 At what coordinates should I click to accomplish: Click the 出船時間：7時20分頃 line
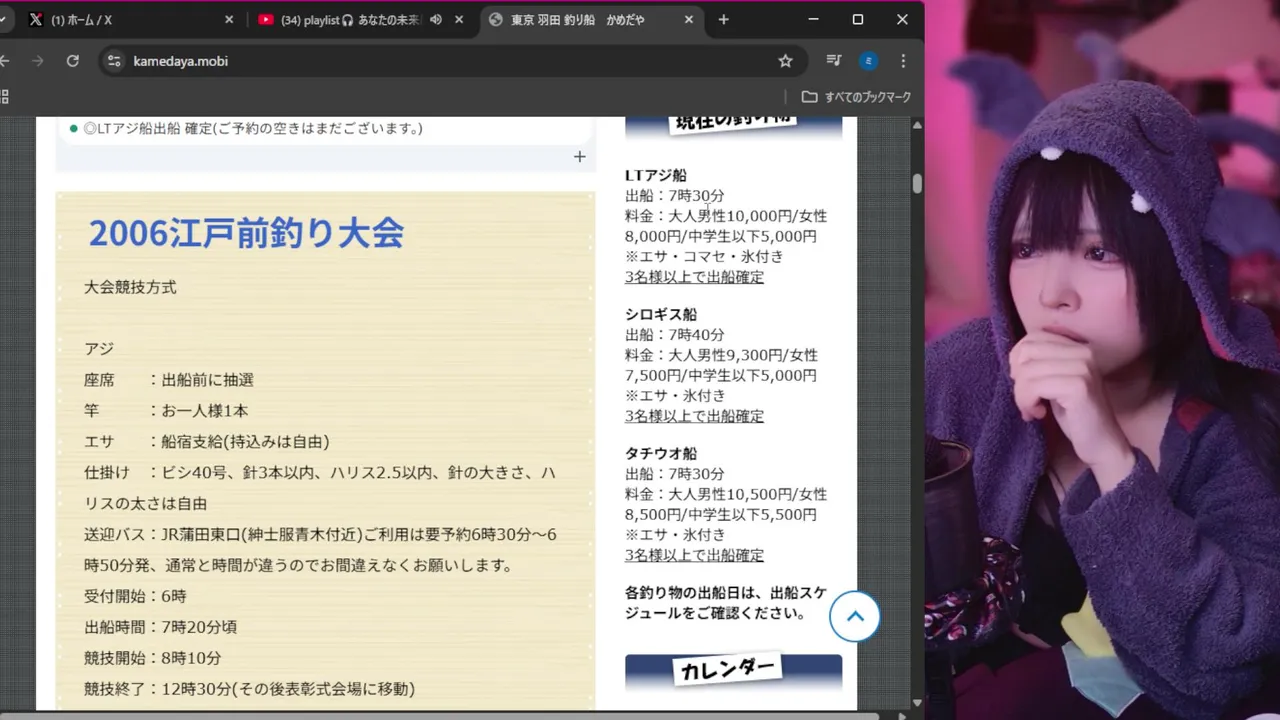[x=160, y=627]
